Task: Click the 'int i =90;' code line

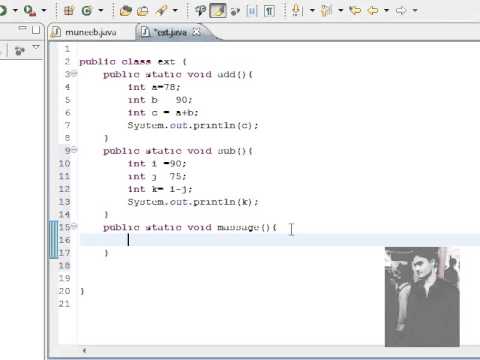Action: 157,164
